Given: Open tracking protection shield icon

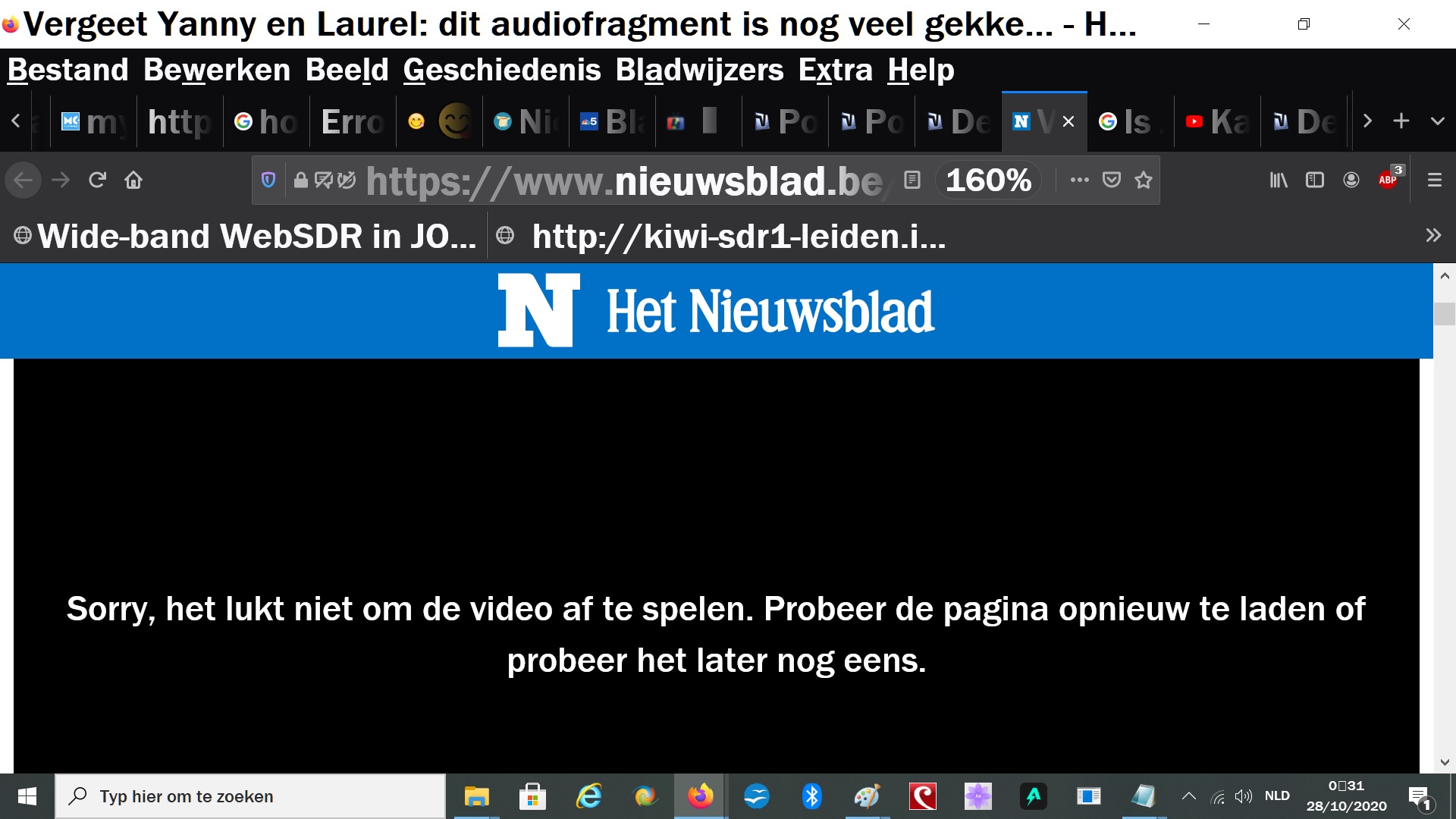Looking at the screenshot, I should [268, 180].
